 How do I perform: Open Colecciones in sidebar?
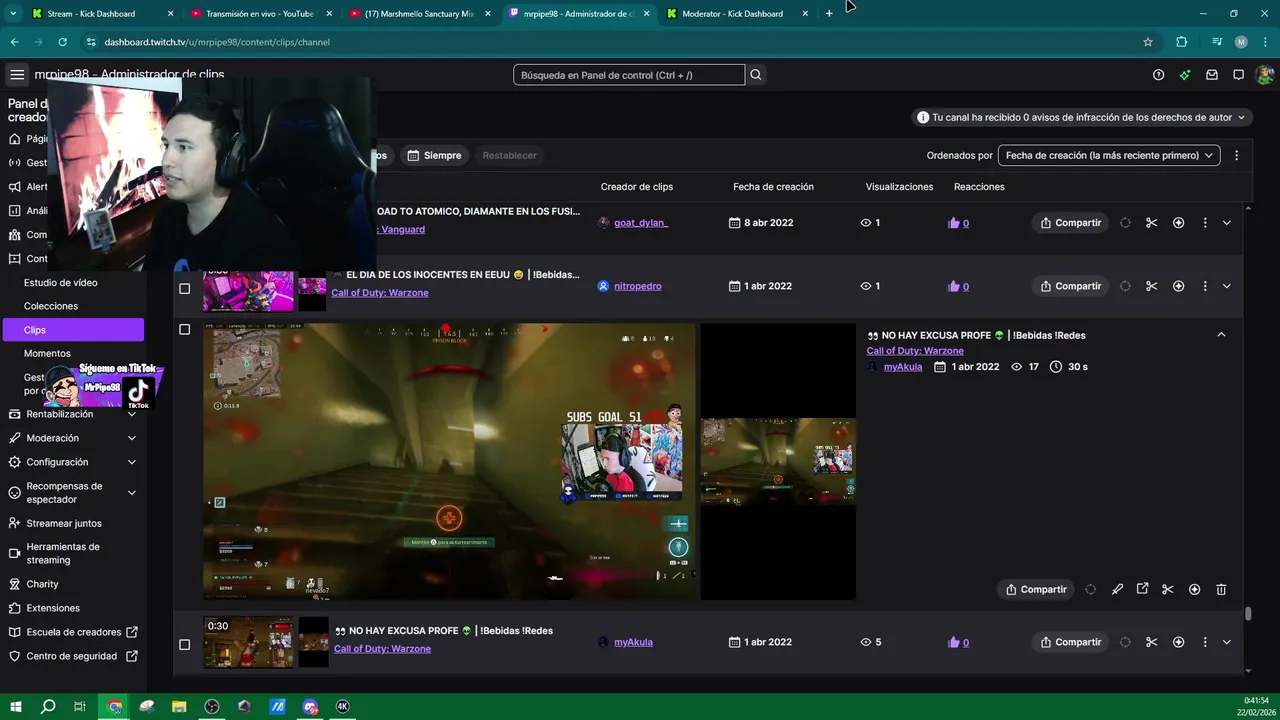click(x=51, y=306)
